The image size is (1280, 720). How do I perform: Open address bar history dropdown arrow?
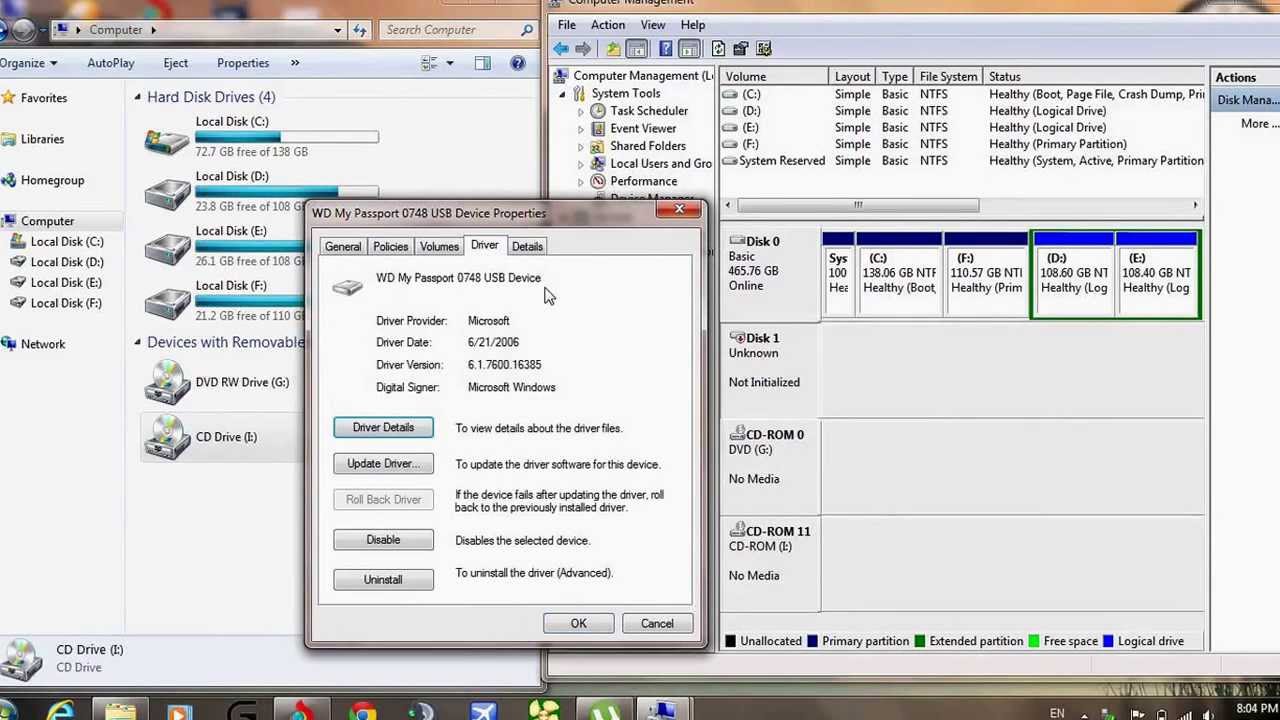pyautogui.click(x=337, y=30)
